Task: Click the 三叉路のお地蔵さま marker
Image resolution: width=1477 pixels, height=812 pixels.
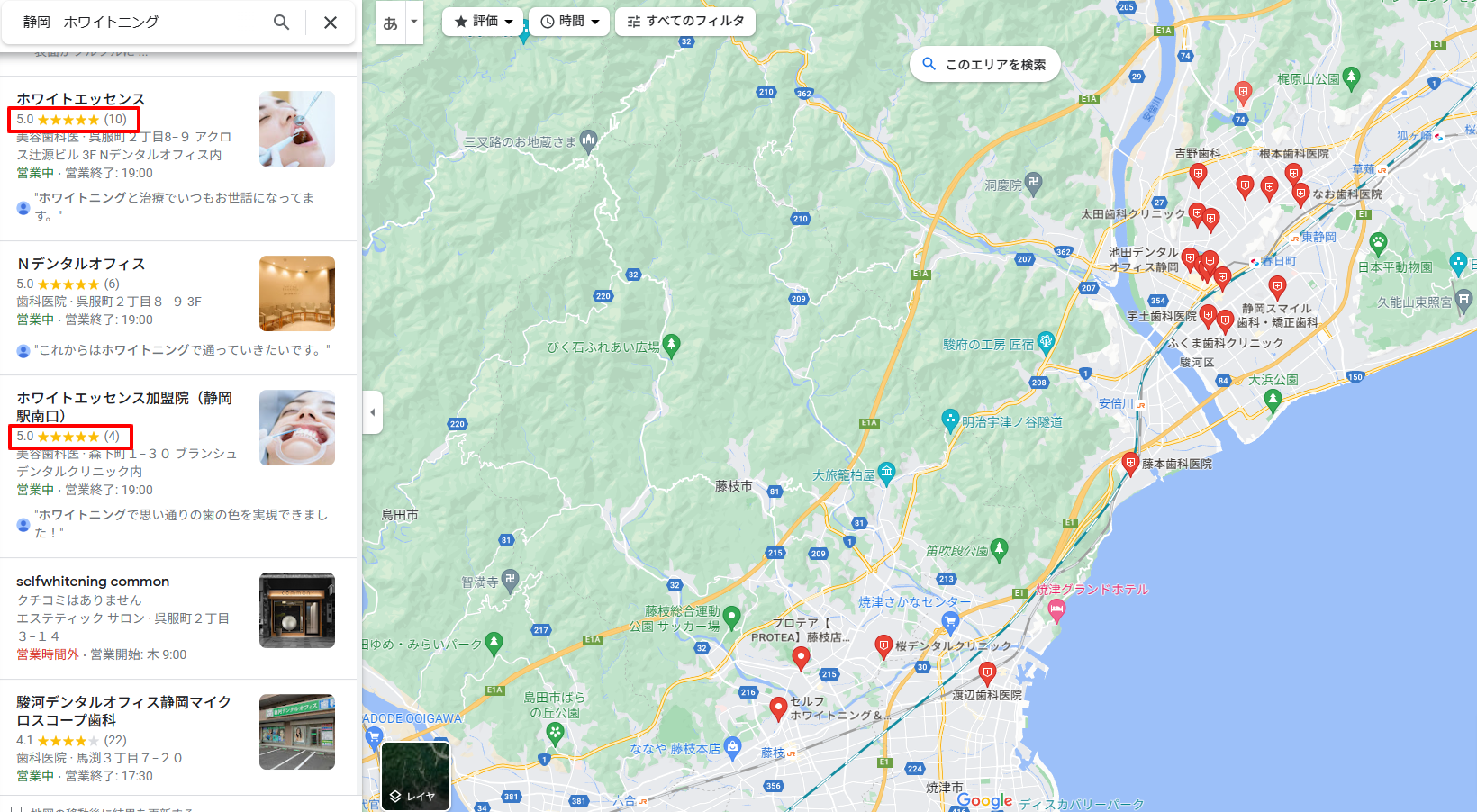Action: point(589,140)
